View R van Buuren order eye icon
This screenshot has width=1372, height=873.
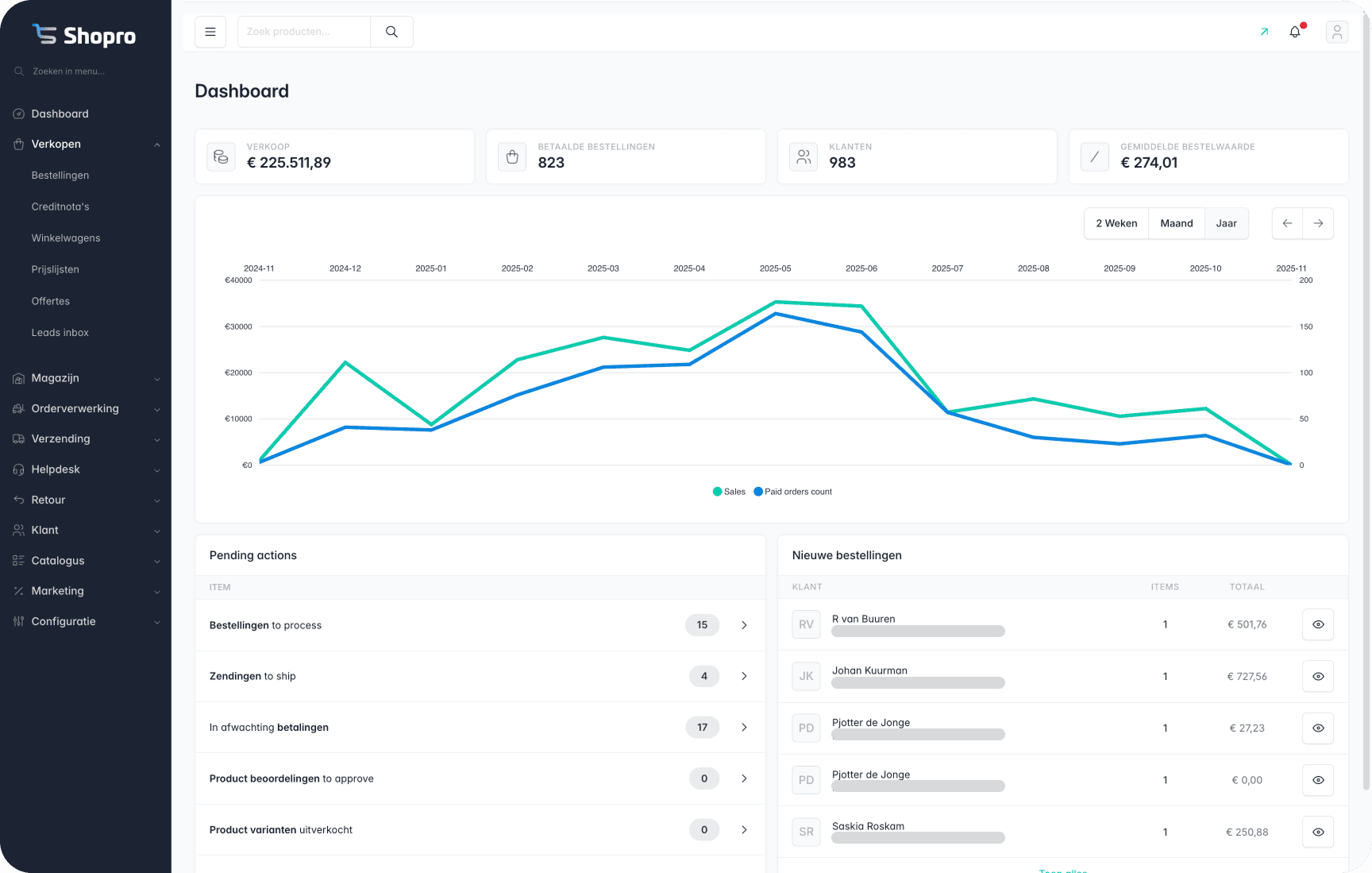point(1318,624)
